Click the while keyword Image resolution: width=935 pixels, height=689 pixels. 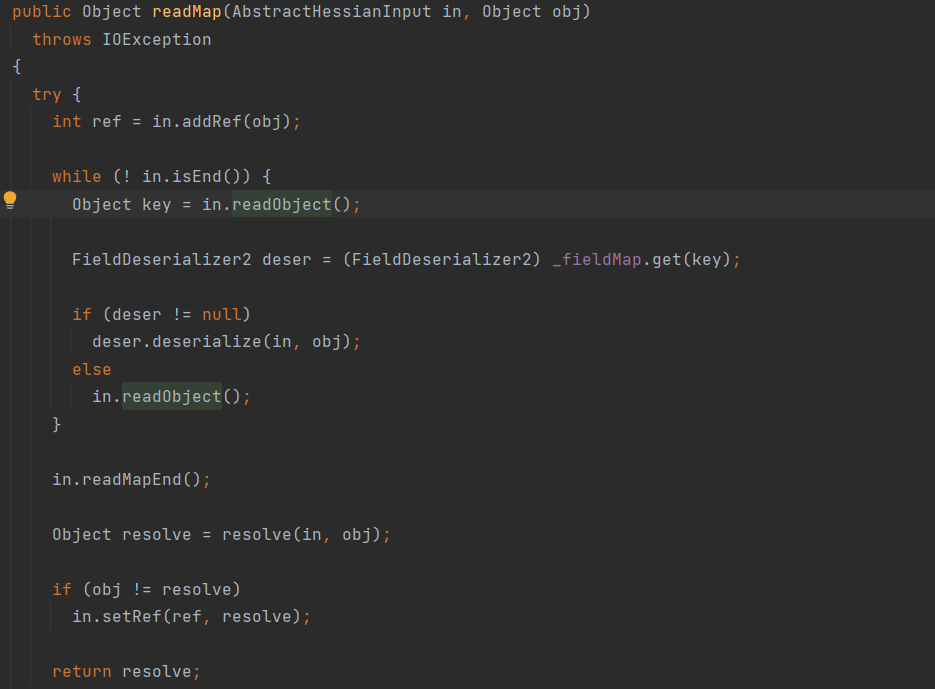click(77, 176)
